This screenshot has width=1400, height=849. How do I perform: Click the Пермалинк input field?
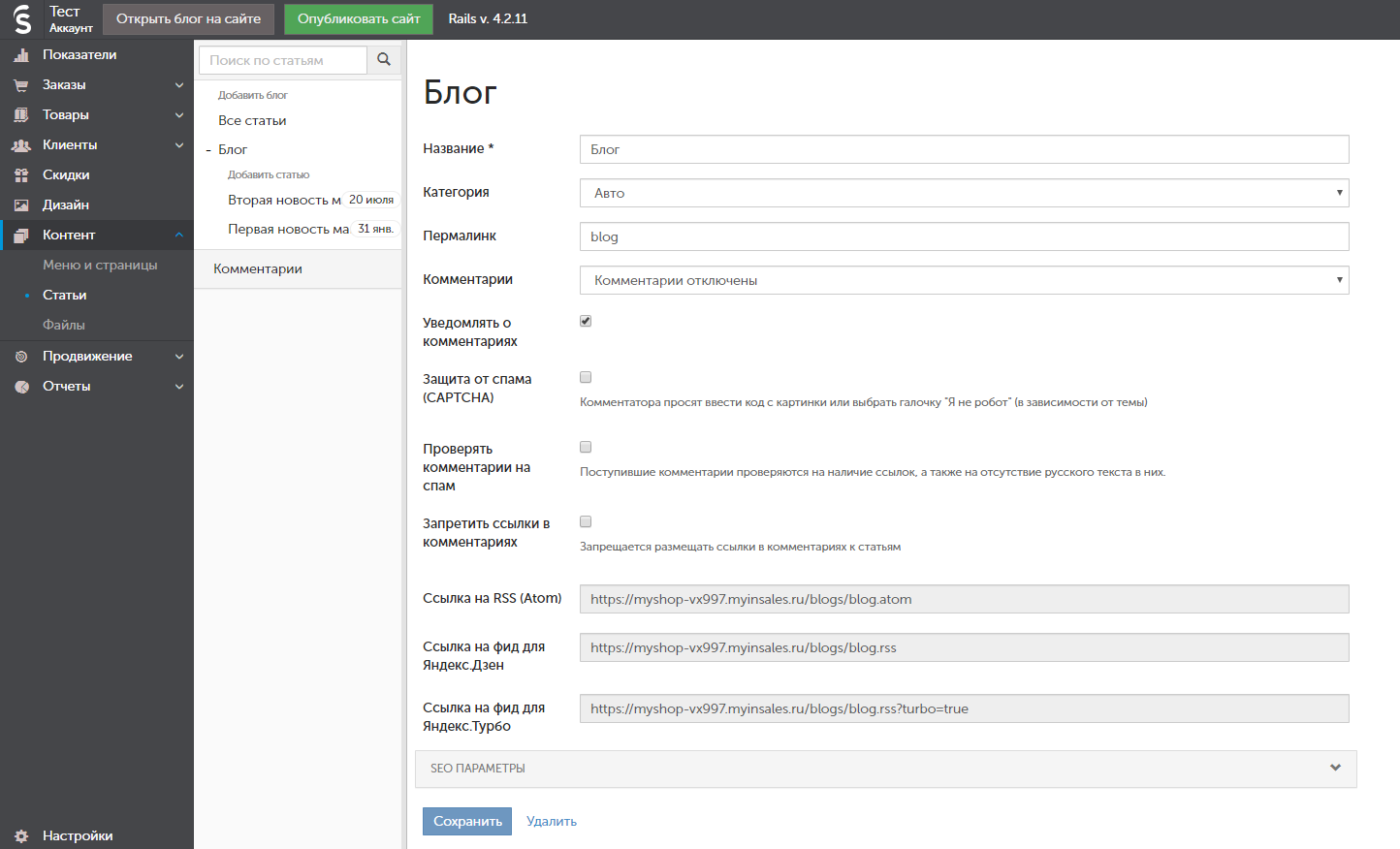click(x=964, y=236)
